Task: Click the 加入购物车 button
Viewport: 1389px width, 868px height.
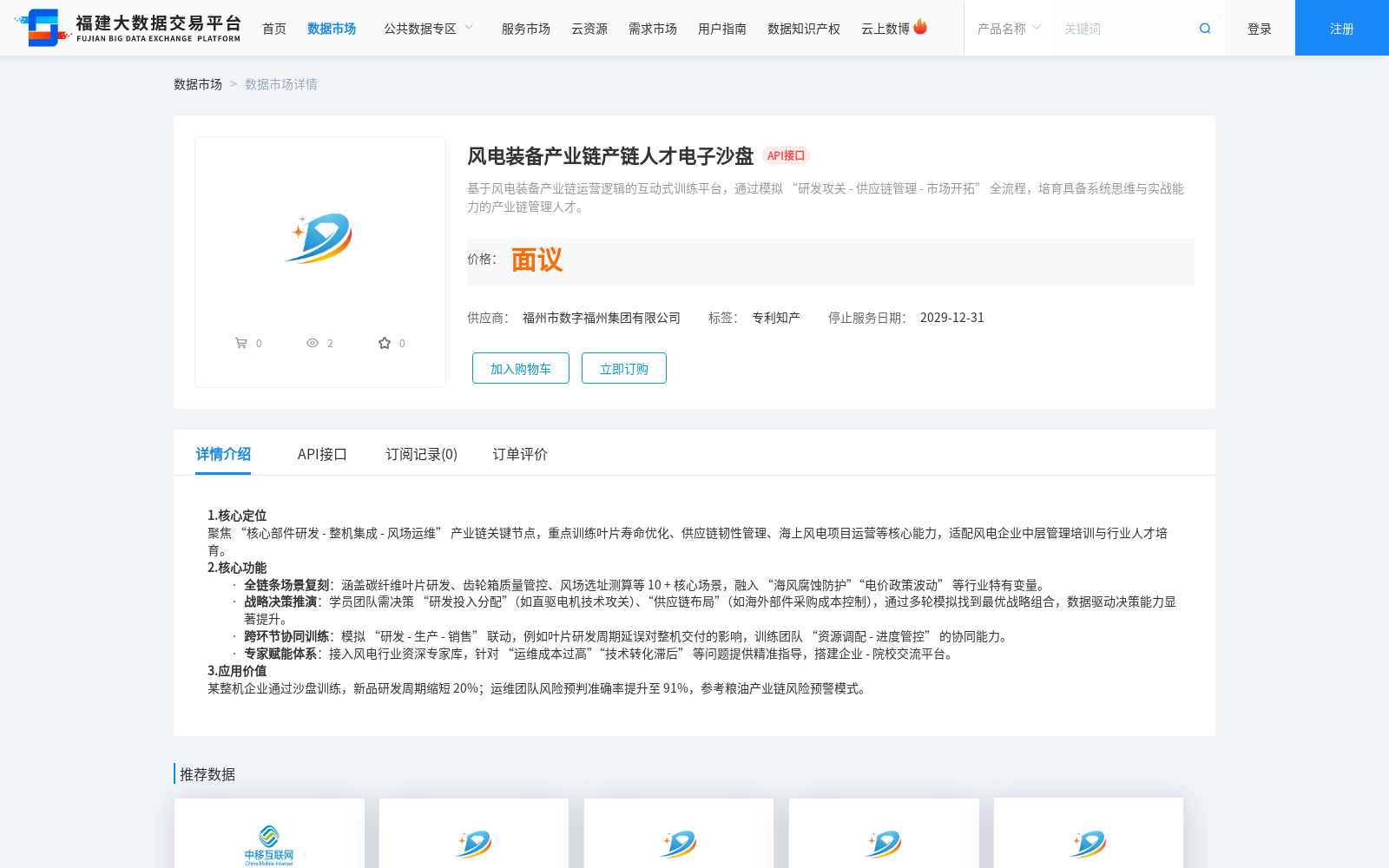Action: (x=521, y=368)
